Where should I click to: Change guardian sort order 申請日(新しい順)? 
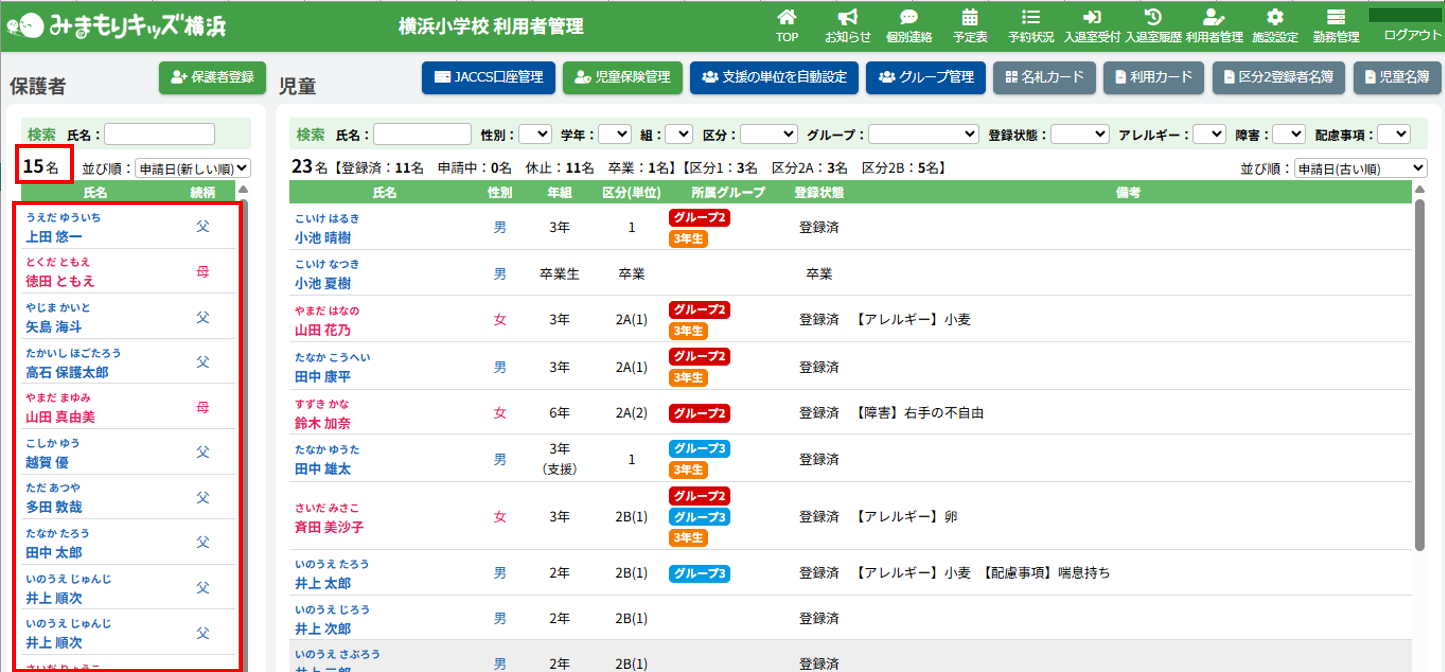pos(192,169)
